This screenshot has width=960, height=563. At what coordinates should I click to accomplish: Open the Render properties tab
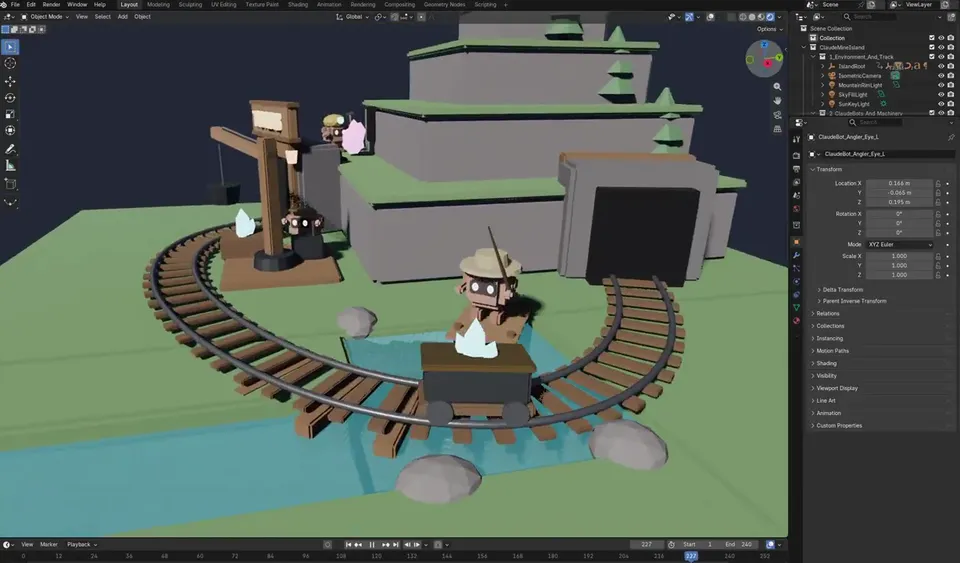797,156
